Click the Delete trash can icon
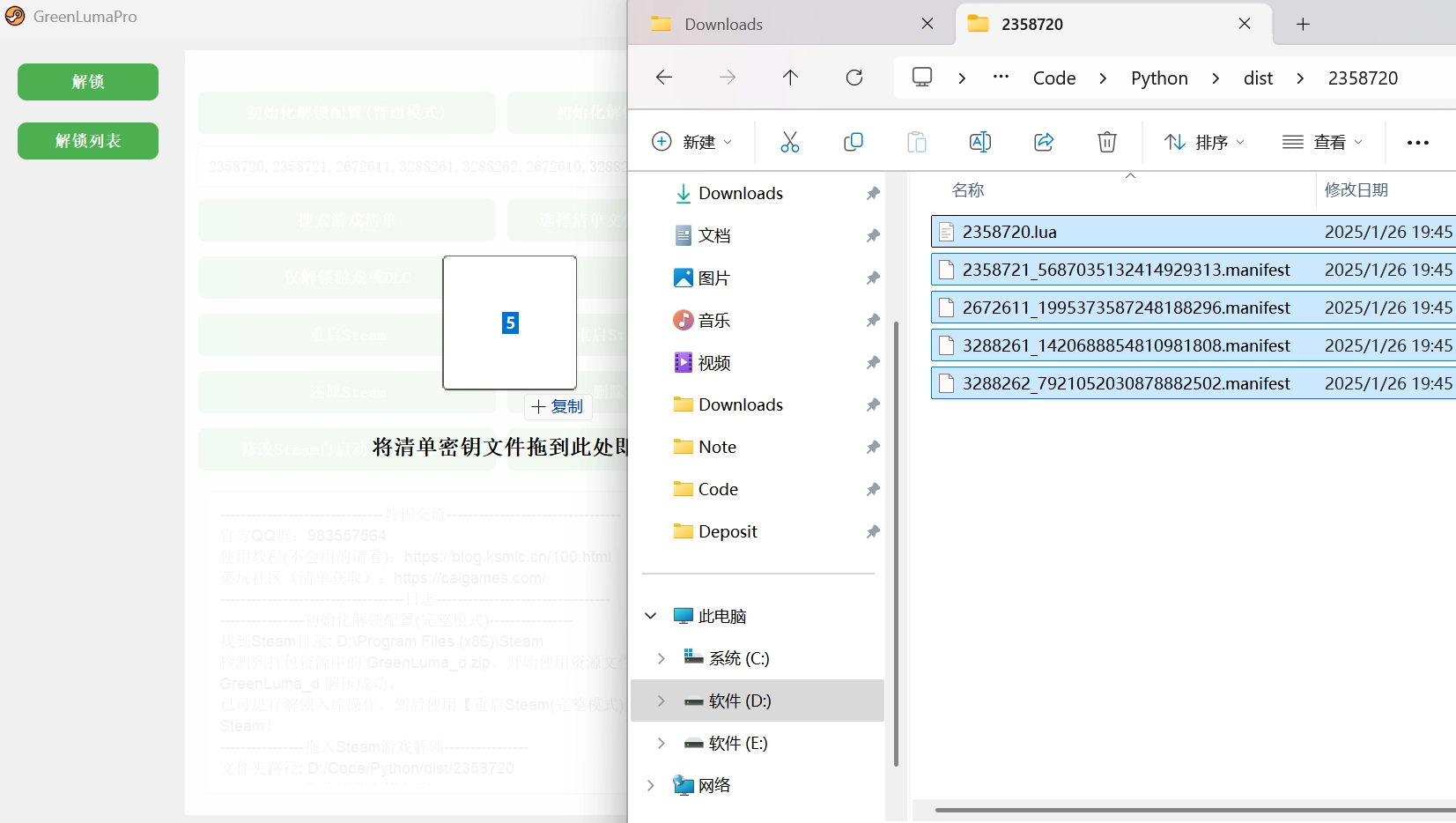 tap(1107, 142)
